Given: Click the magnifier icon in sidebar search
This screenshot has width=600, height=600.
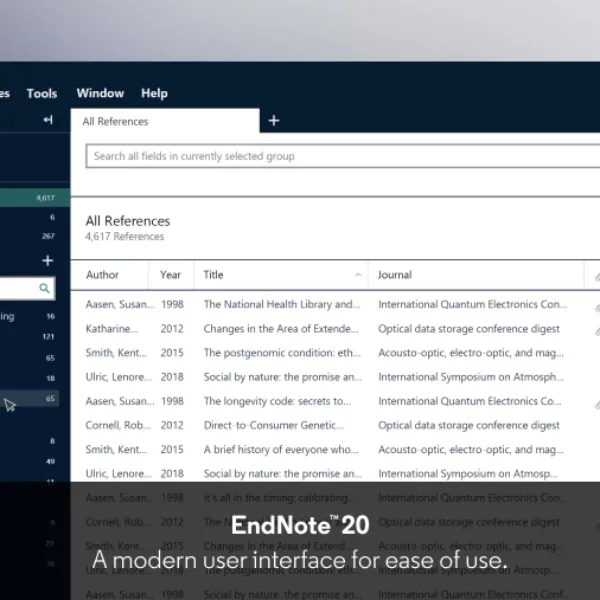Looking at the screenshot, I should coord(44,288).
